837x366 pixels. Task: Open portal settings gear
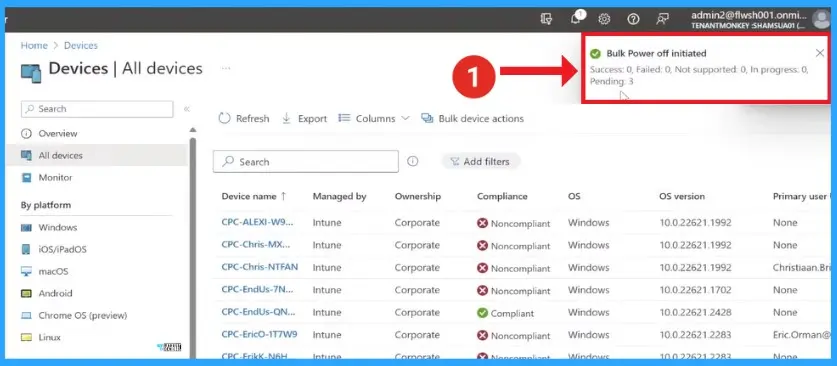pos(604,19)
